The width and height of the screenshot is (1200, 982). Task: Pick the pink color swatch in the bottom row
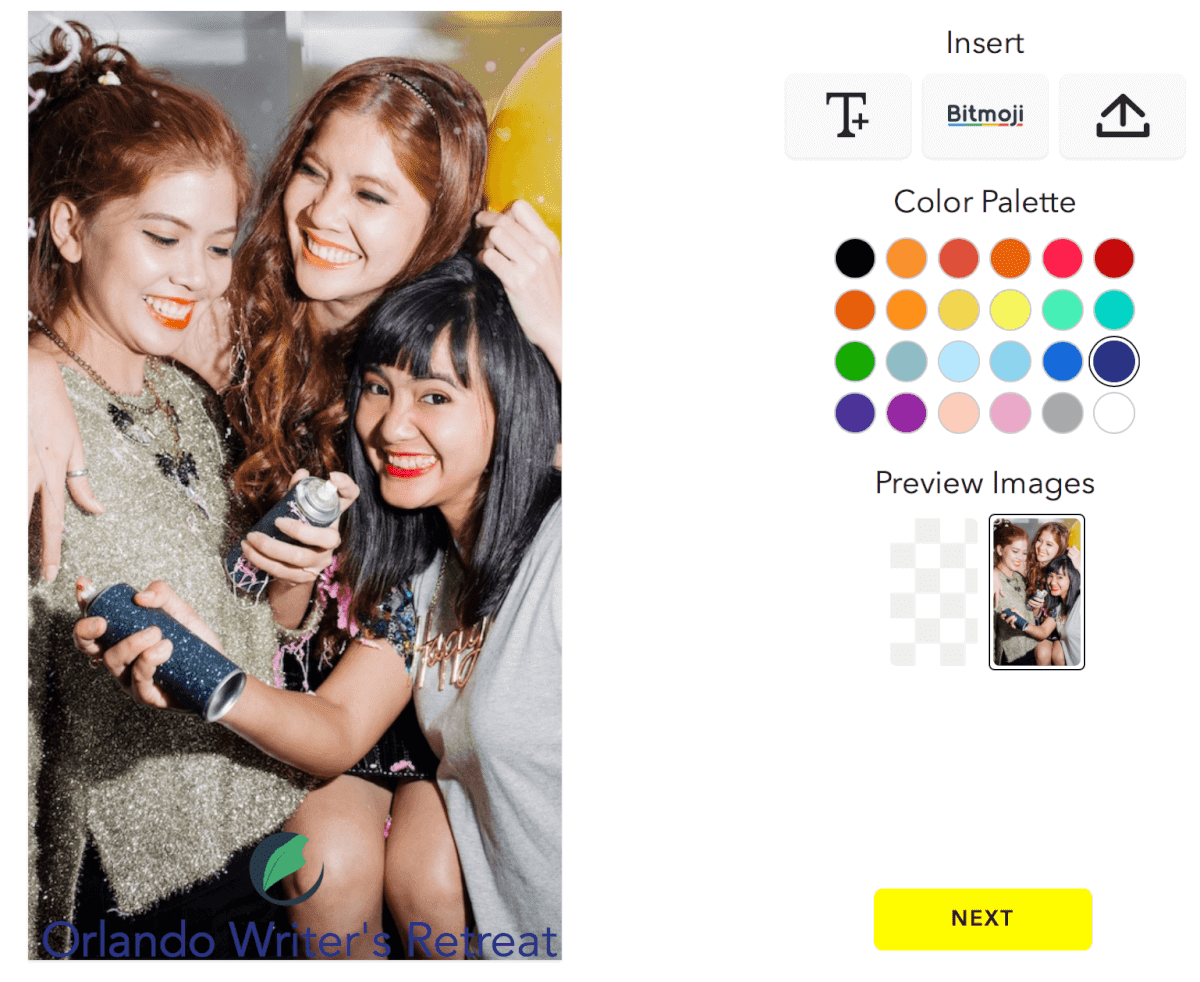[1010, 413]
